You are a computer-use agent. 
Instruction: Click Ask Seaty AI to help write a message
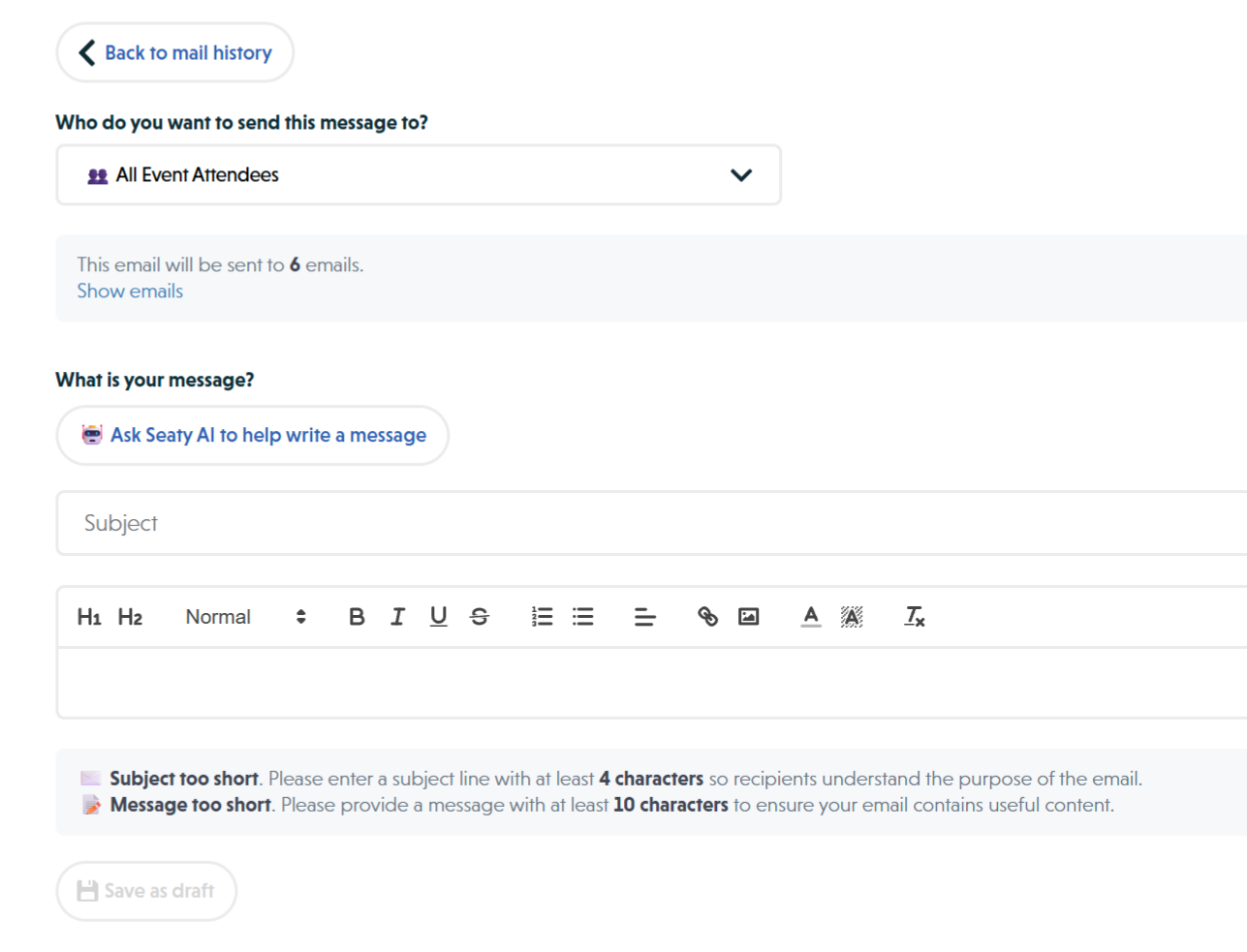[252, 435]
